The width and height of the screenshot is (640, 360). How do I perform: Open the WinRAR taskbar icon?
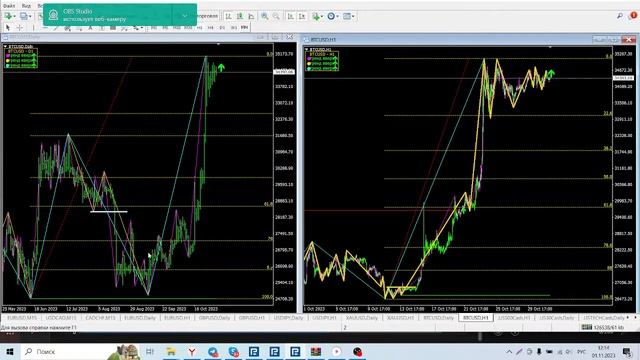click(x=316, y=351)
